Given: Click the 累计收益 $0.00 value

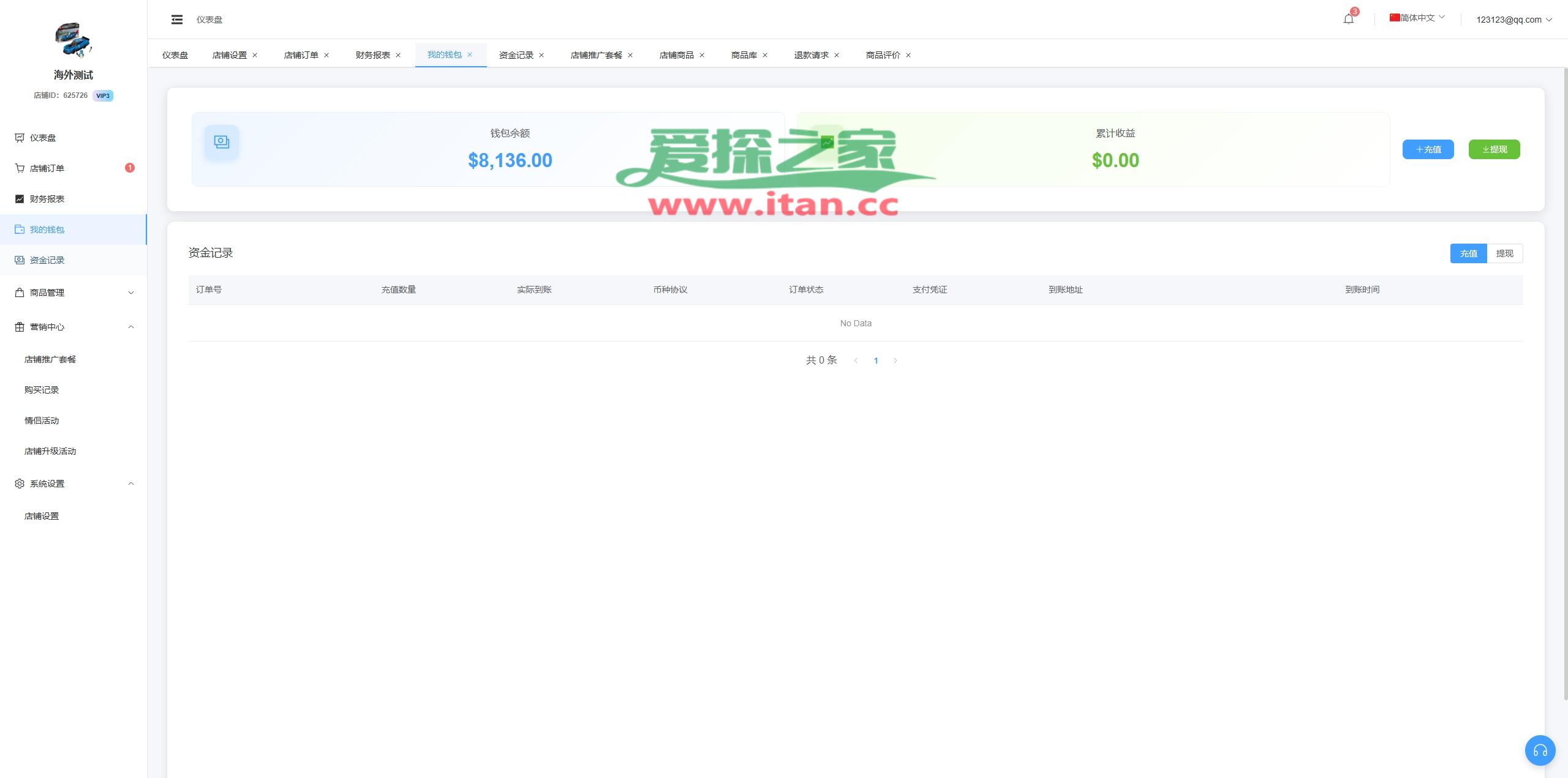Looking at the screenshot, I should (1115, 160).
